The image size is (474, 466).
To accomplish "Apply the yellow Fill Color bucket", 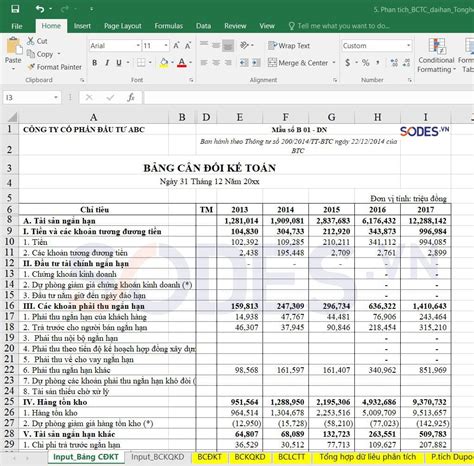I will point(164,63).
